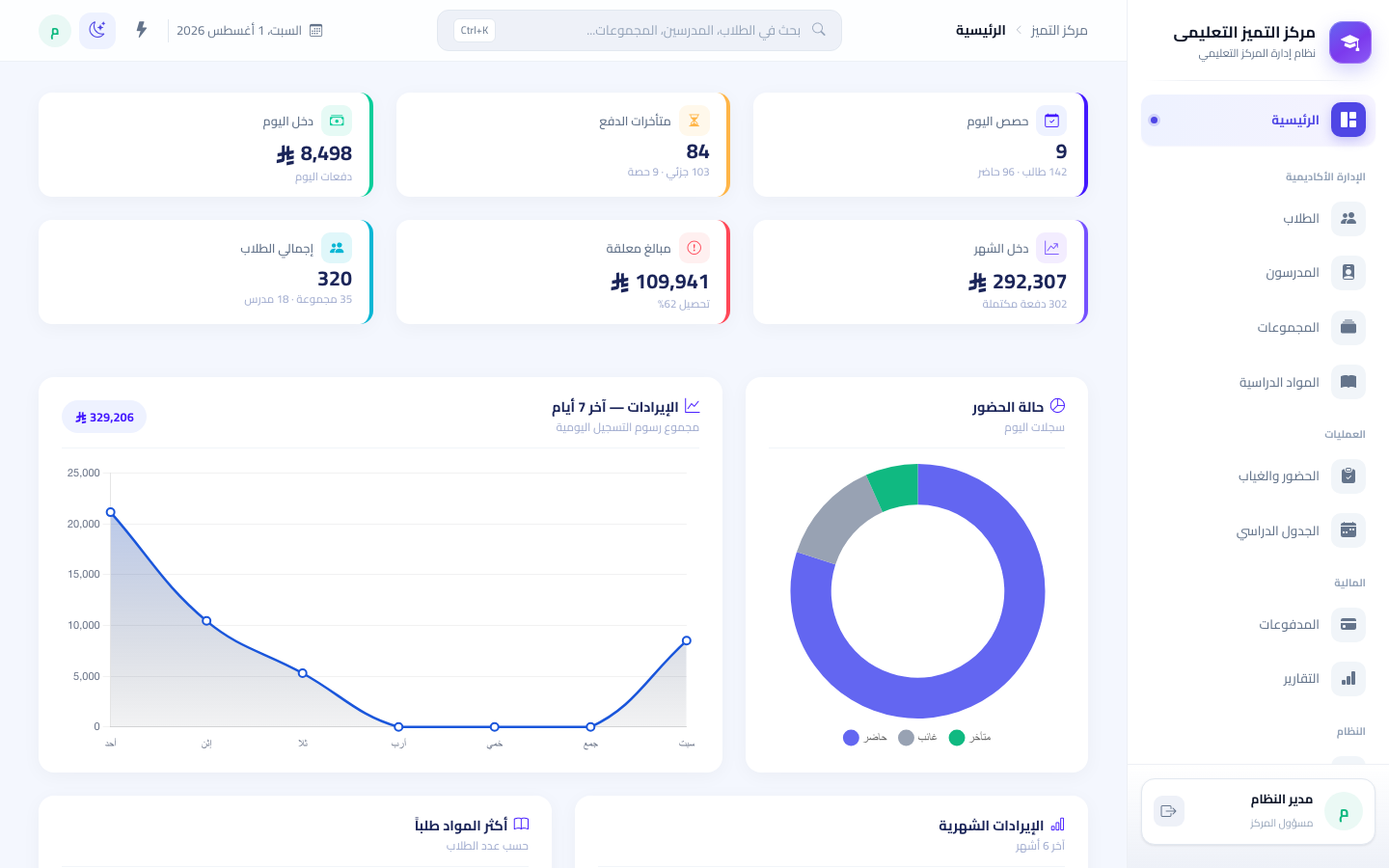Open the المدرسون (teachers) sidebar icon
This screenshot has width=1389, height=868.
point(1348,273)
